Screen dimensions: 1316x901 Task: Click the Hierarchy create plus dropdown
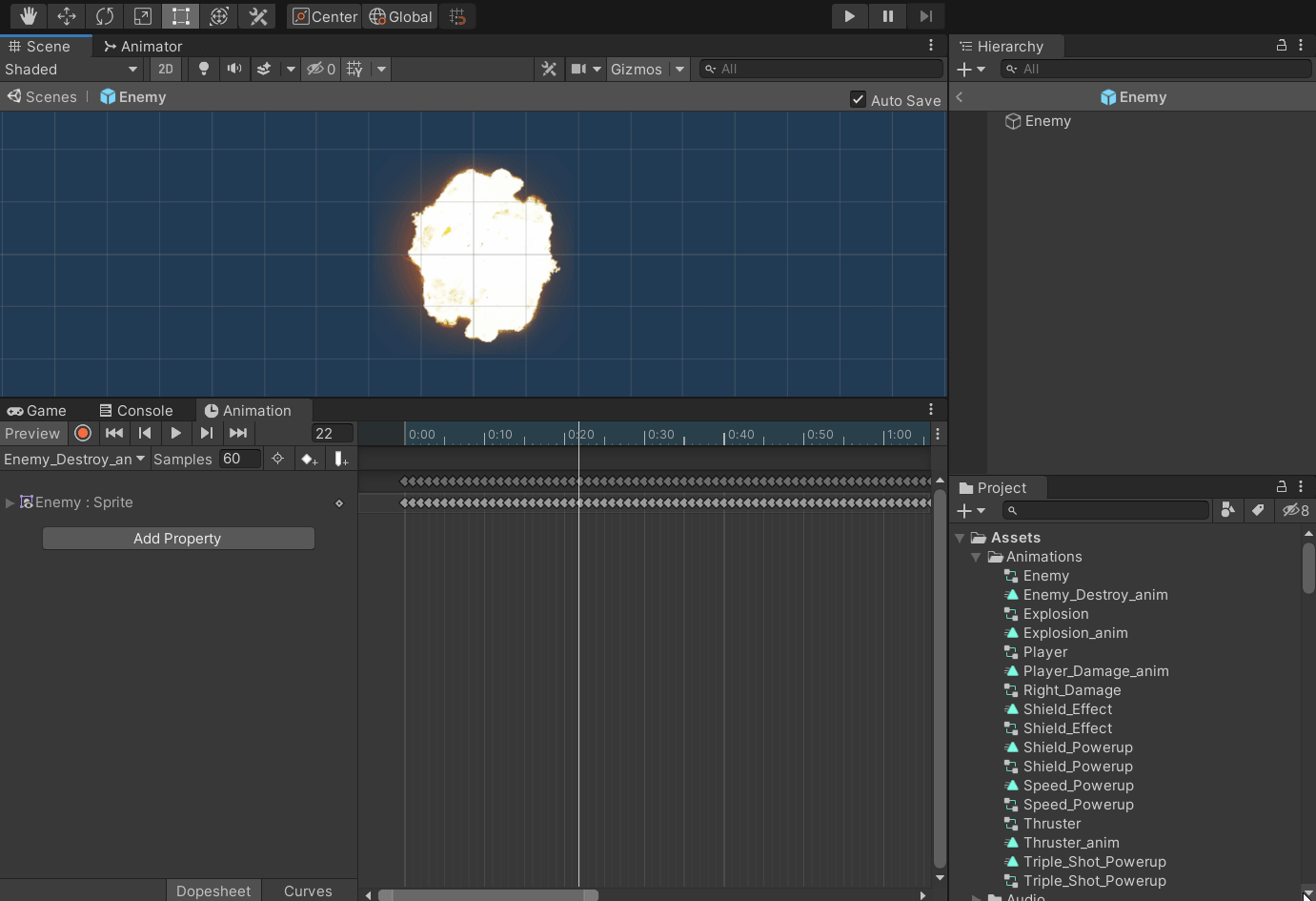(970, 69)
